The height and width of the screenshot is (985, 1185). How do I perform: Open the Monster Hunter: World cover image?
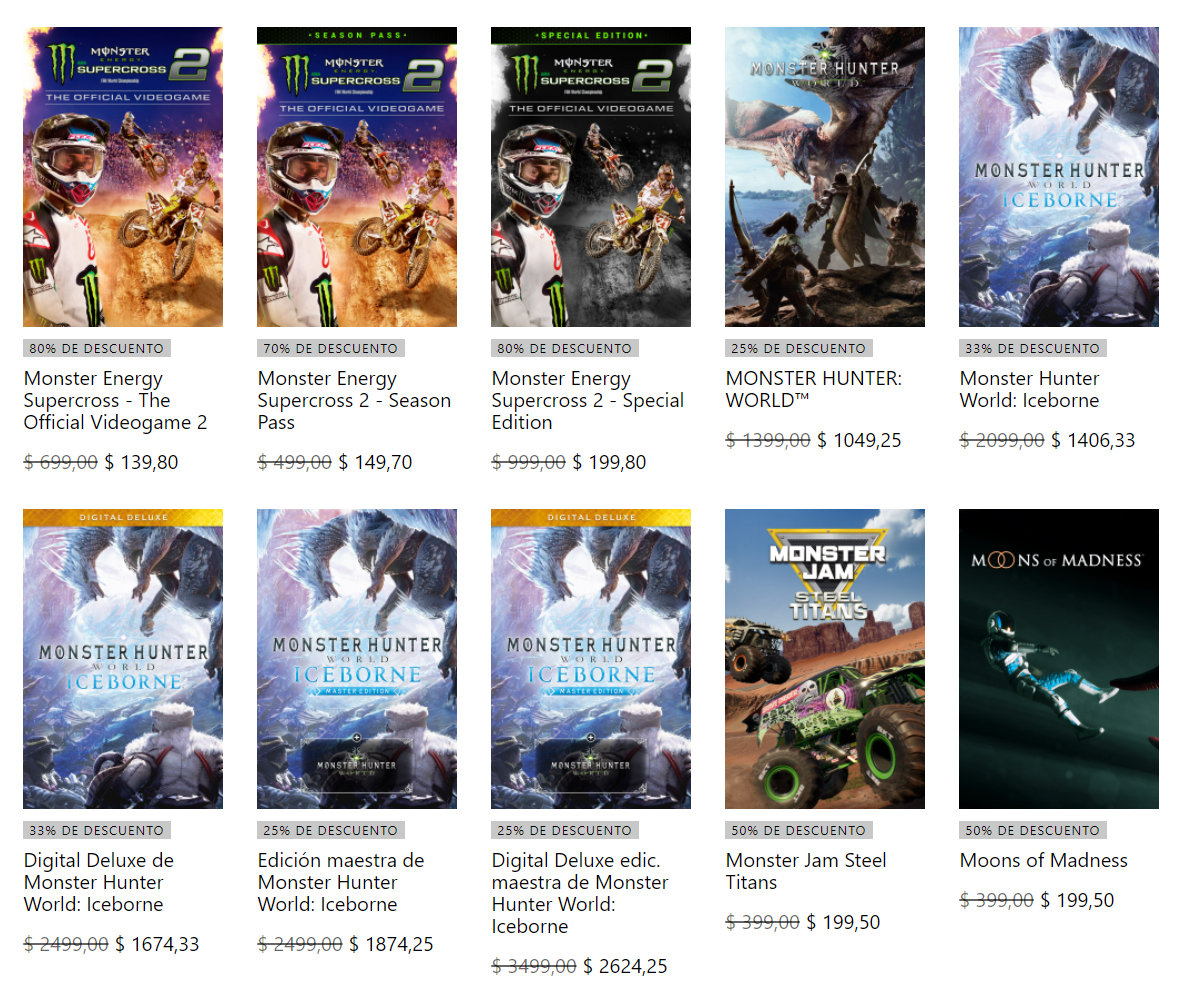pos(825,177)
